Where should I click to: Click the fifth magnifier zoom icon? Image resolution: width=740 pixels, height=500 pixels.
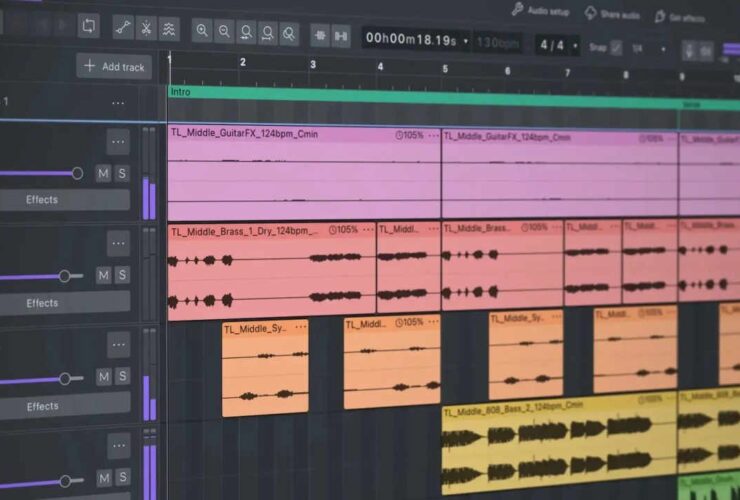pos(289,34)
